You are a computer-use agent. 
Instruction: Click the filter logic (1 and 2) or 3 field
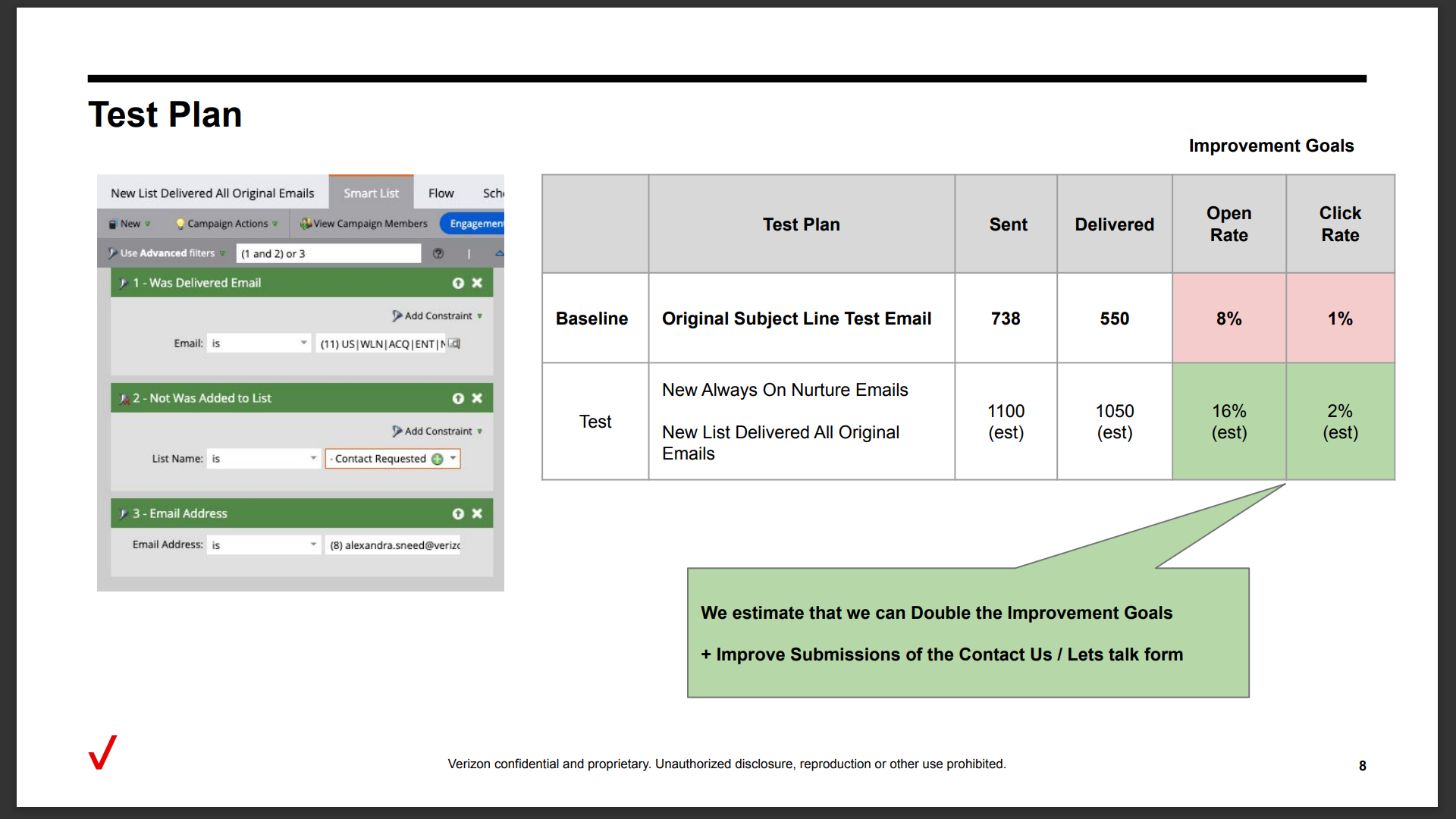coord(328,253)
